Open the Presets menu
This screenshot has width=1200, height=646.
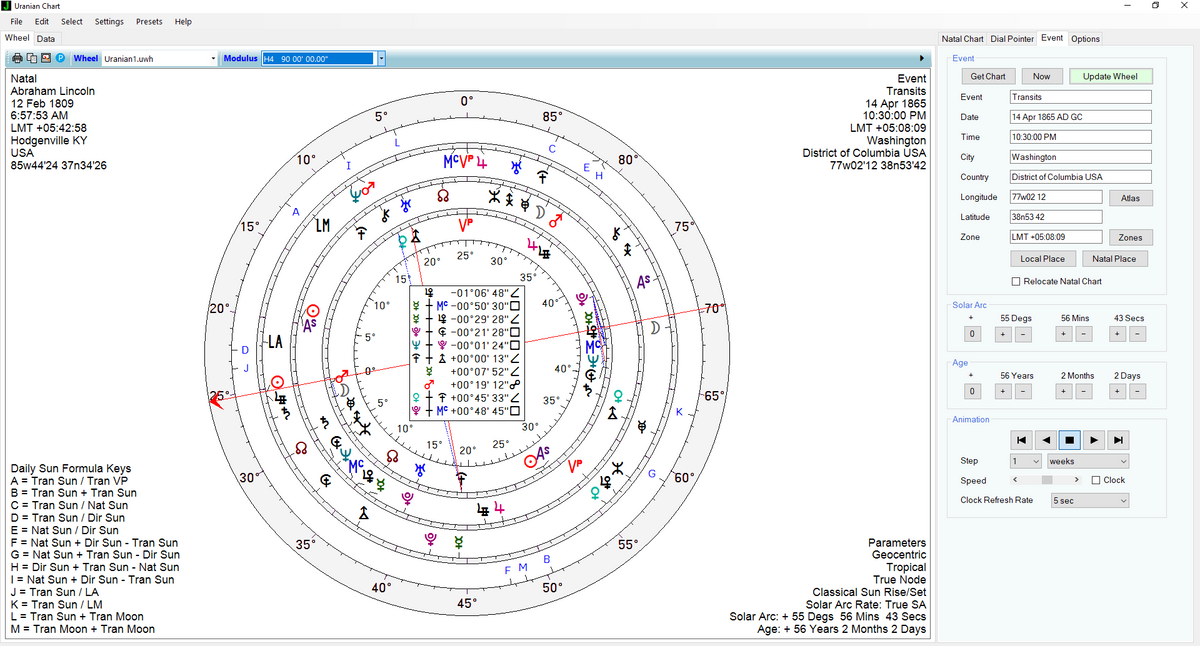149,21
